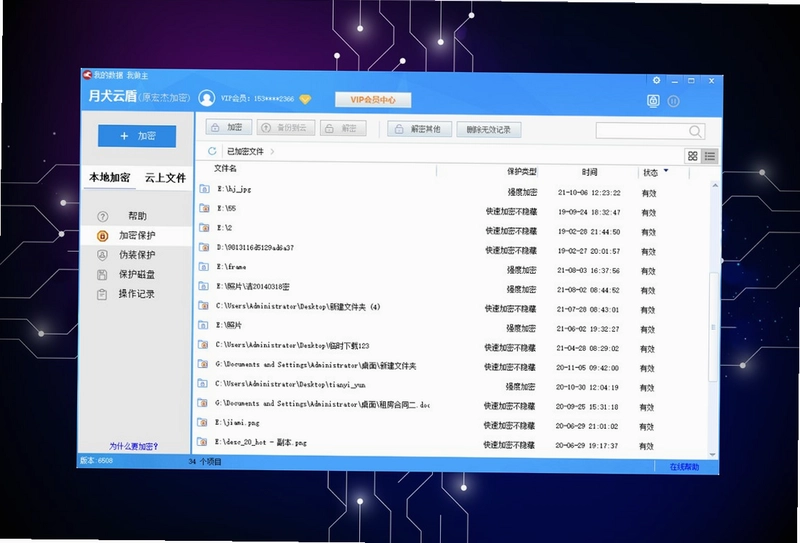Viewport: 800px width, 543px height.
Task: Switch to list detail view
Action: pyautogui.click(x=710, y=156)
